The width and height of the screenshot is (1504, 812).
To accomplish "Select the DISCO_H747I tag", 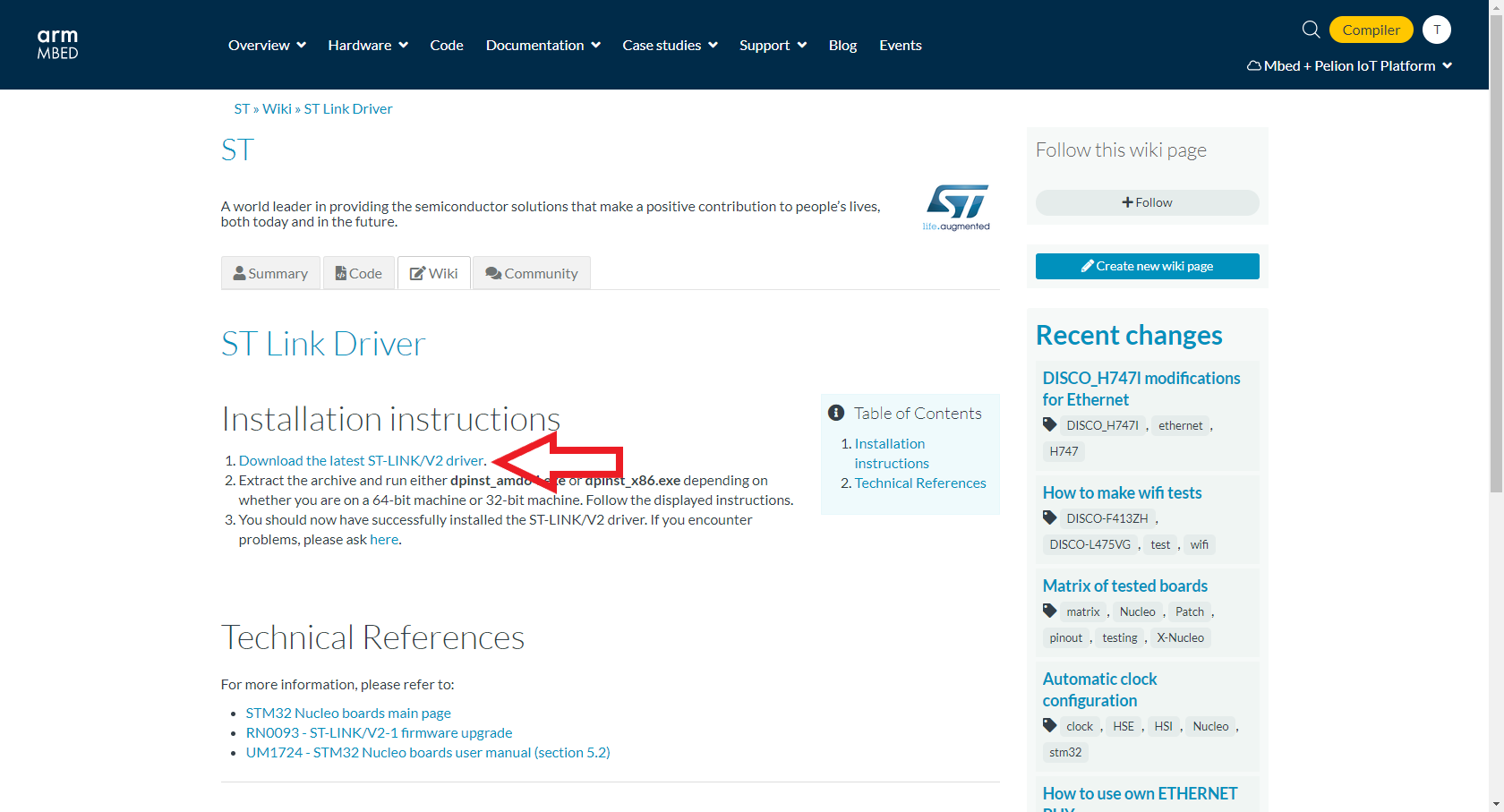I will click(x=1102, y=425).
